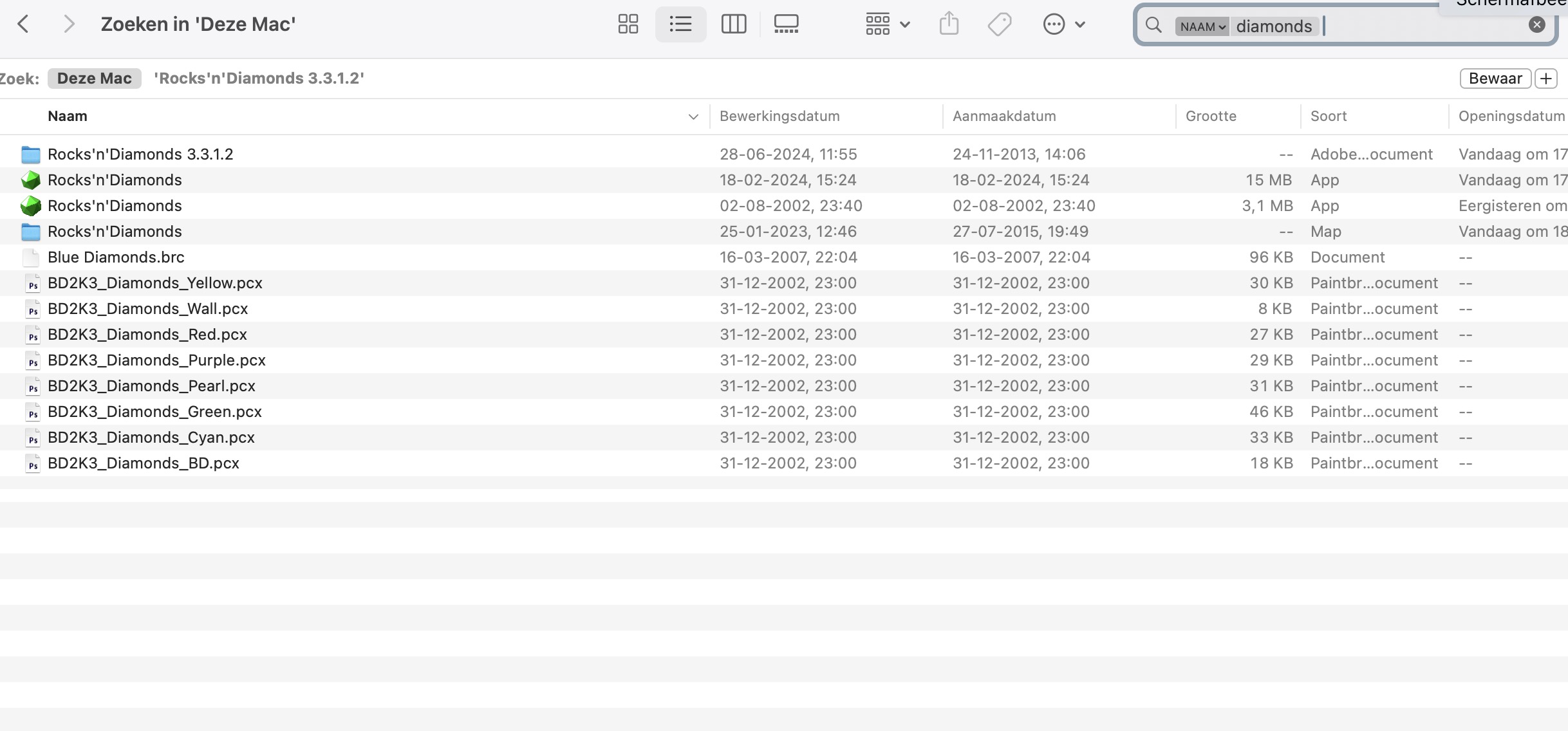
Task: Open the more actions ellipsis menu
Action: click(1064, 24)
